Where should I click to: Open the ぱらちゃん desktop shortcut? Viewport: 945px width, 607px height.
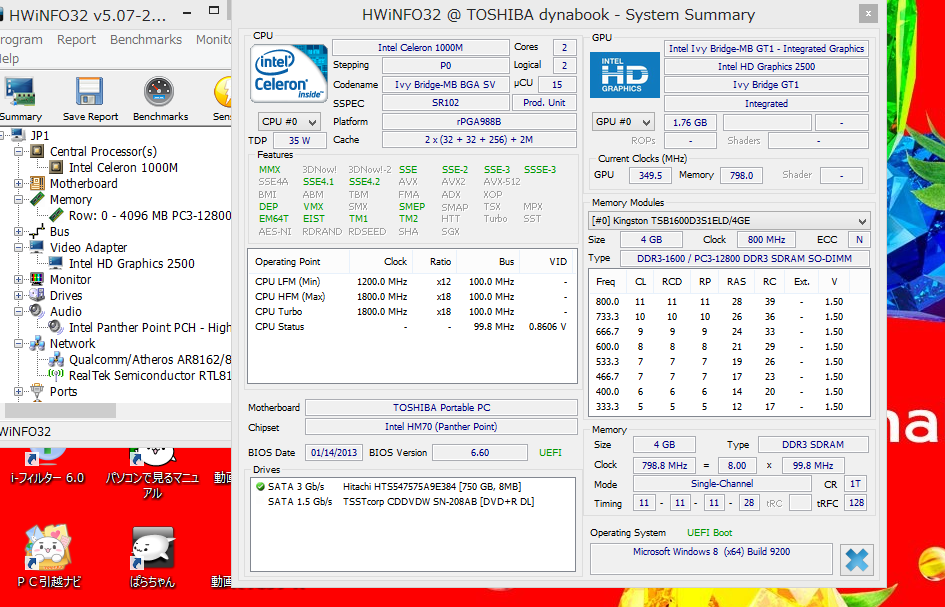[x=152, y=557]
